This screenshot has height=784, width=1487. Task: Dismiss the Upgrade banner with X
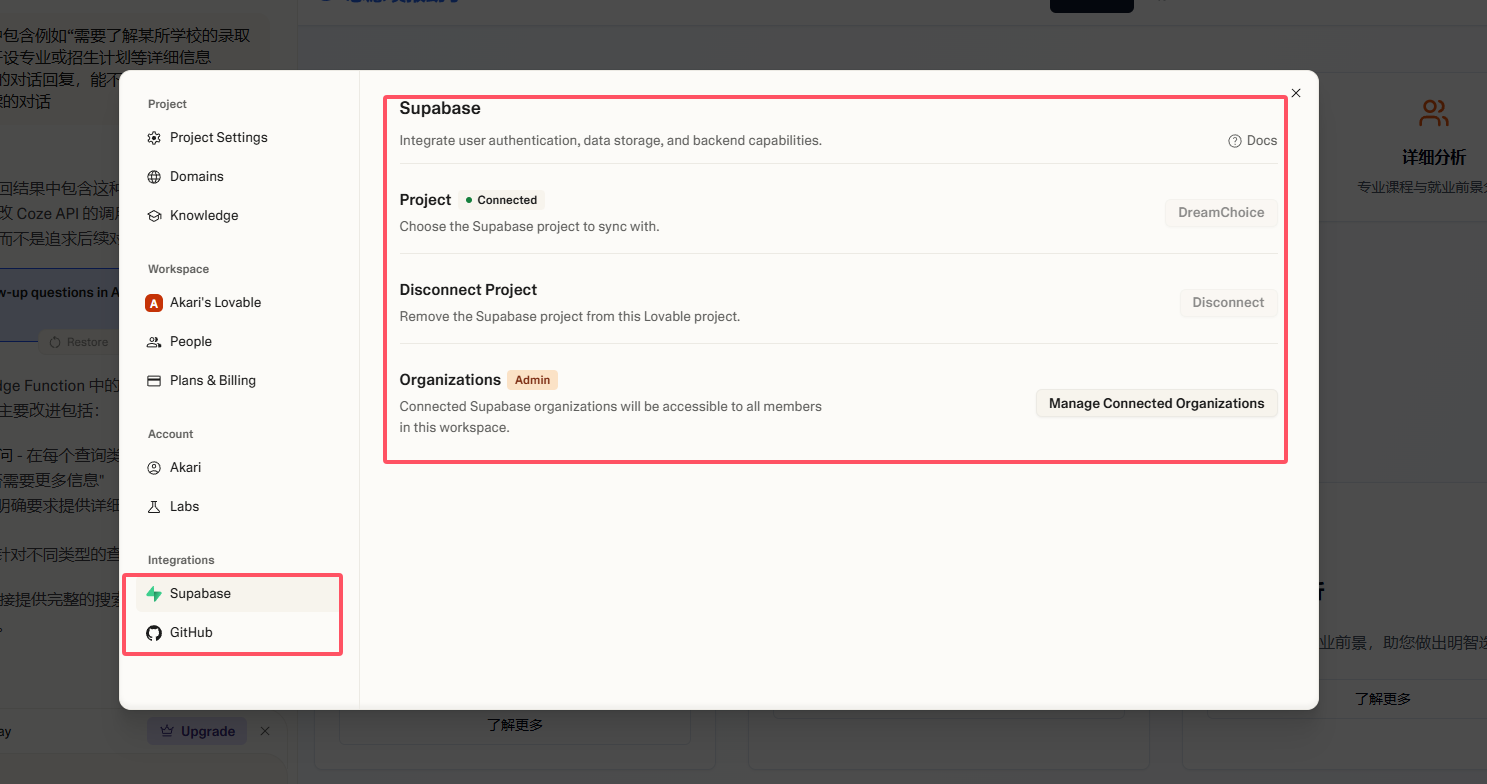265,732
